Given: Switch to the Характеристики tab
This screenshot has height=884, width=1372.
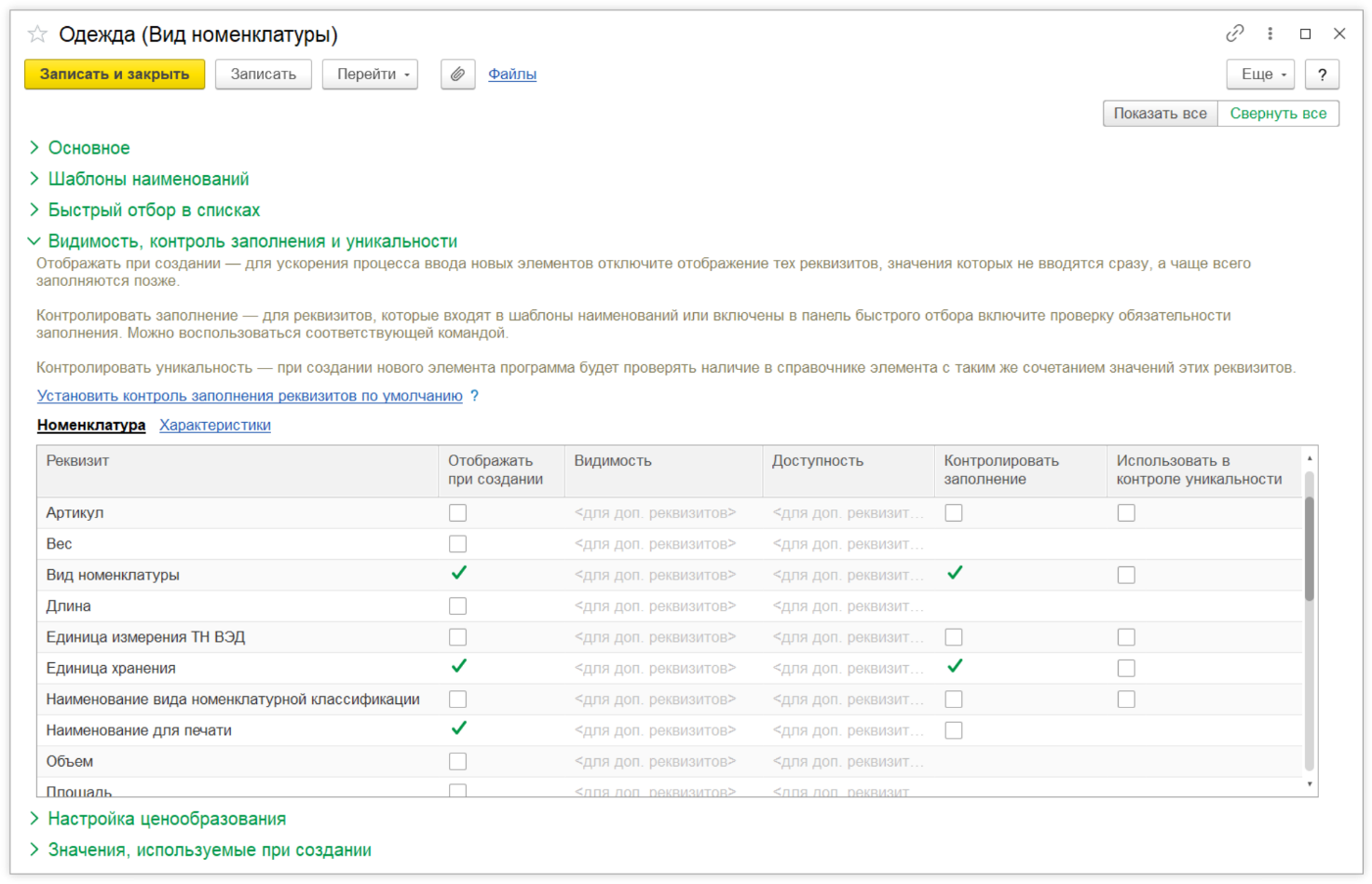Looking at the screenshot, I should 215,425.
